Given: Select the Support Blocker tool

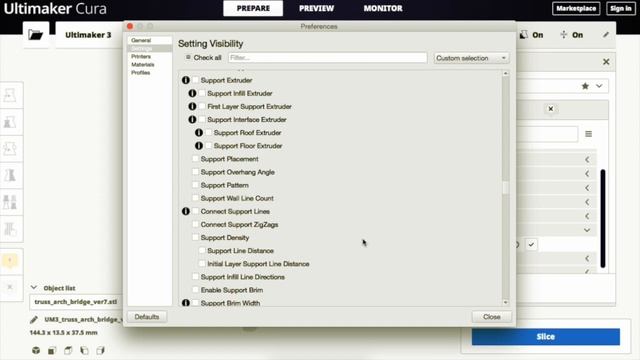Looking at the screenshot, I should tap(10, 229).
